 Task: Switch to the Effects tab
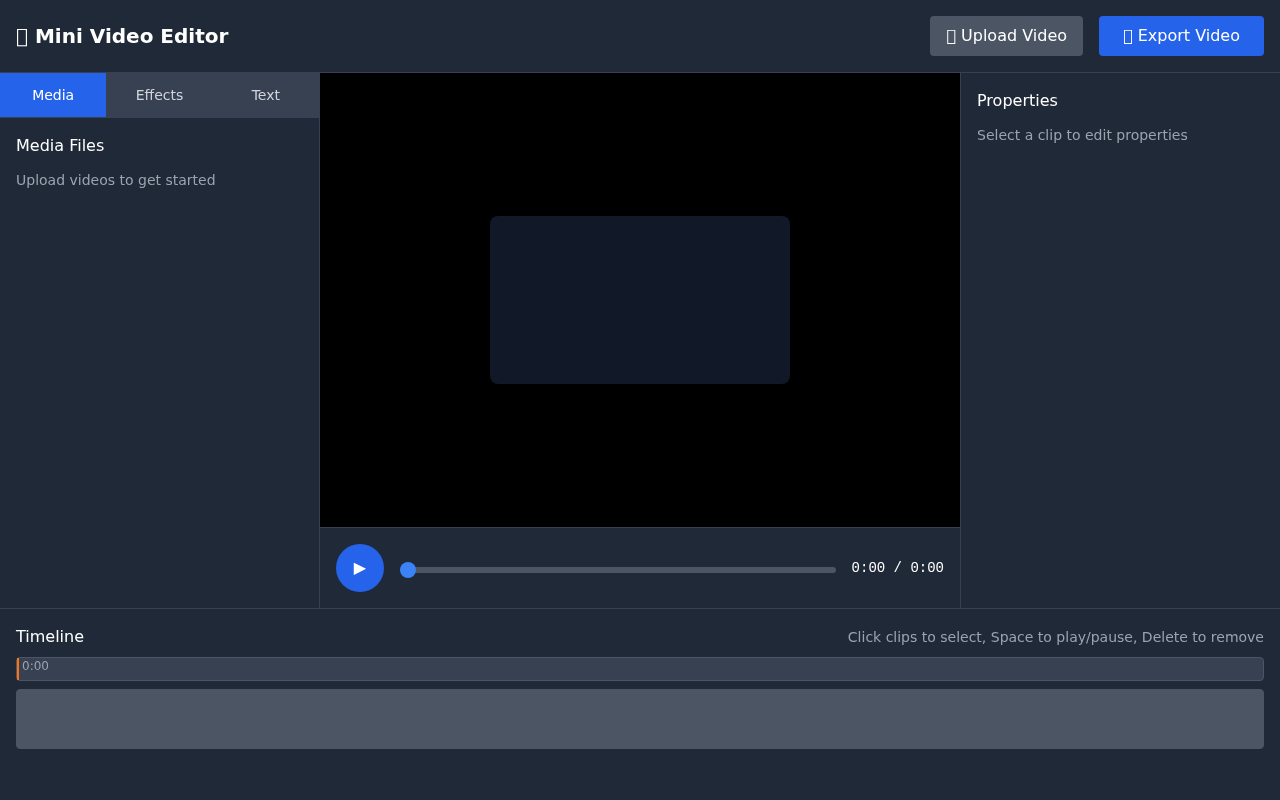pyautogui.click(x=159, y=94)
